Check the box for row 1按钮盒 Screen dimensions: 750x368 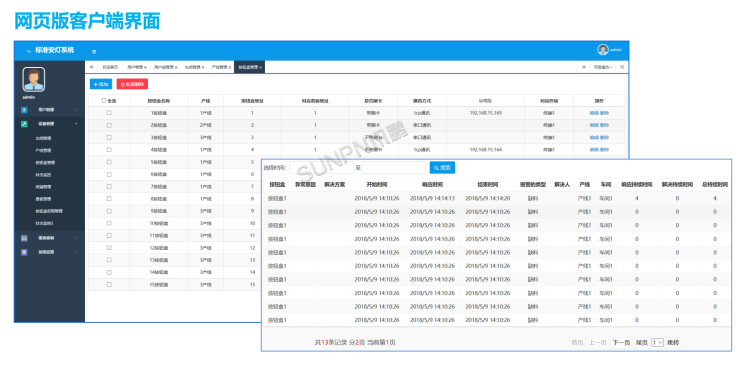109,113
